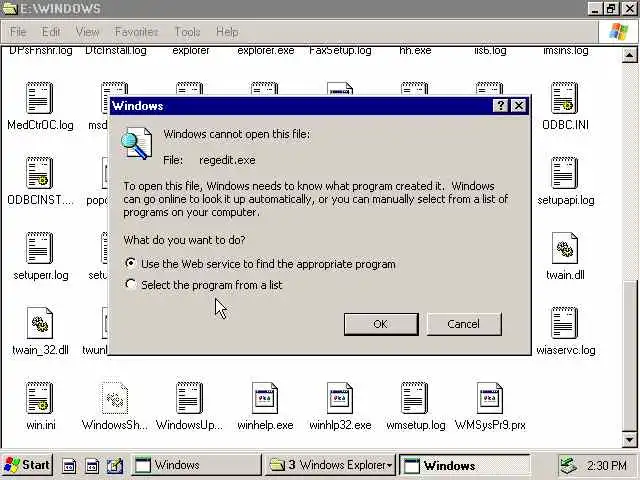Activate the bold Windows taskbar button
Screen dimensions: 640x480
(464, 465)
